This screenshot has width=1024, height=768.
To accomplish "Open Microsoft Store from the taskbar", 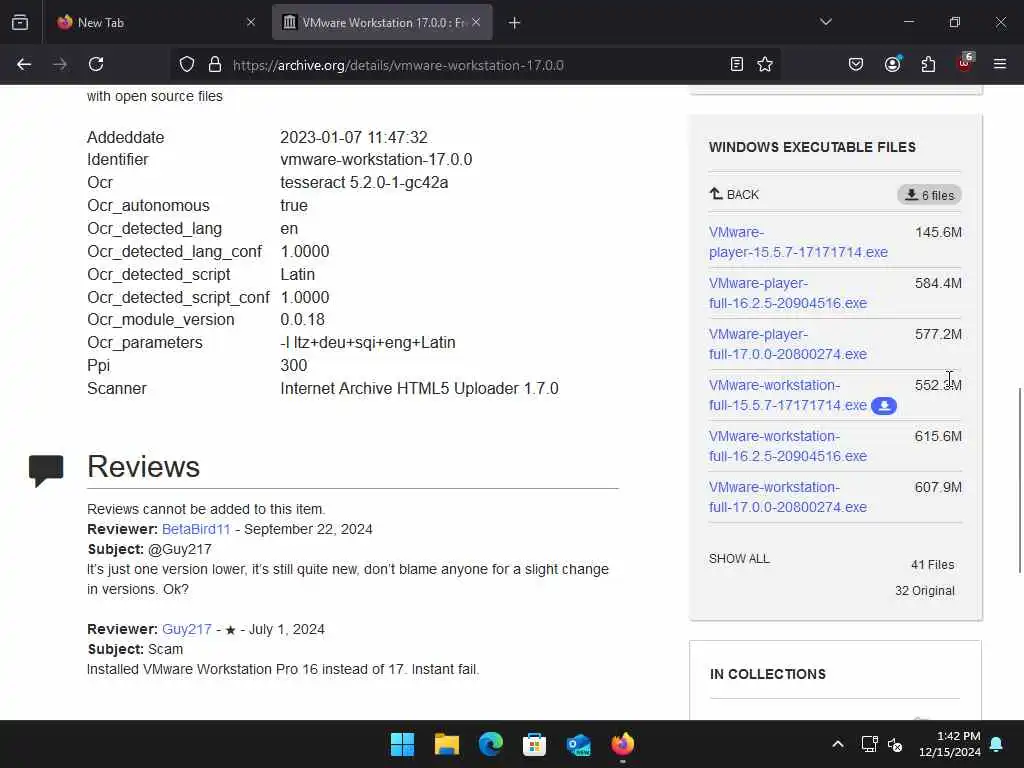I will click(534, 744).
